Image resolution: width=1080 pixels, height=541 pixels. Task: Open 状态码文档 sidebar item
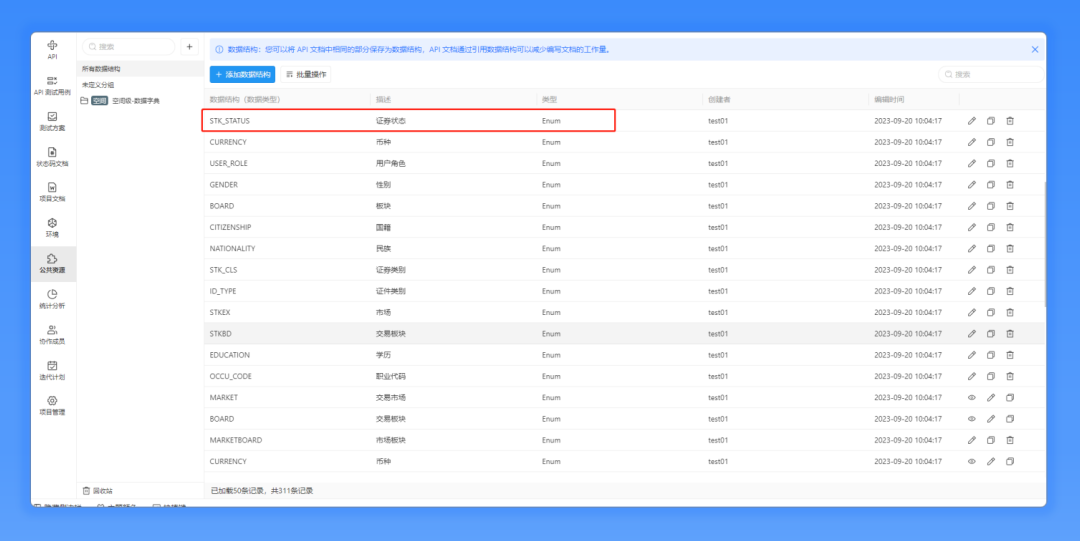coord(52,157)
